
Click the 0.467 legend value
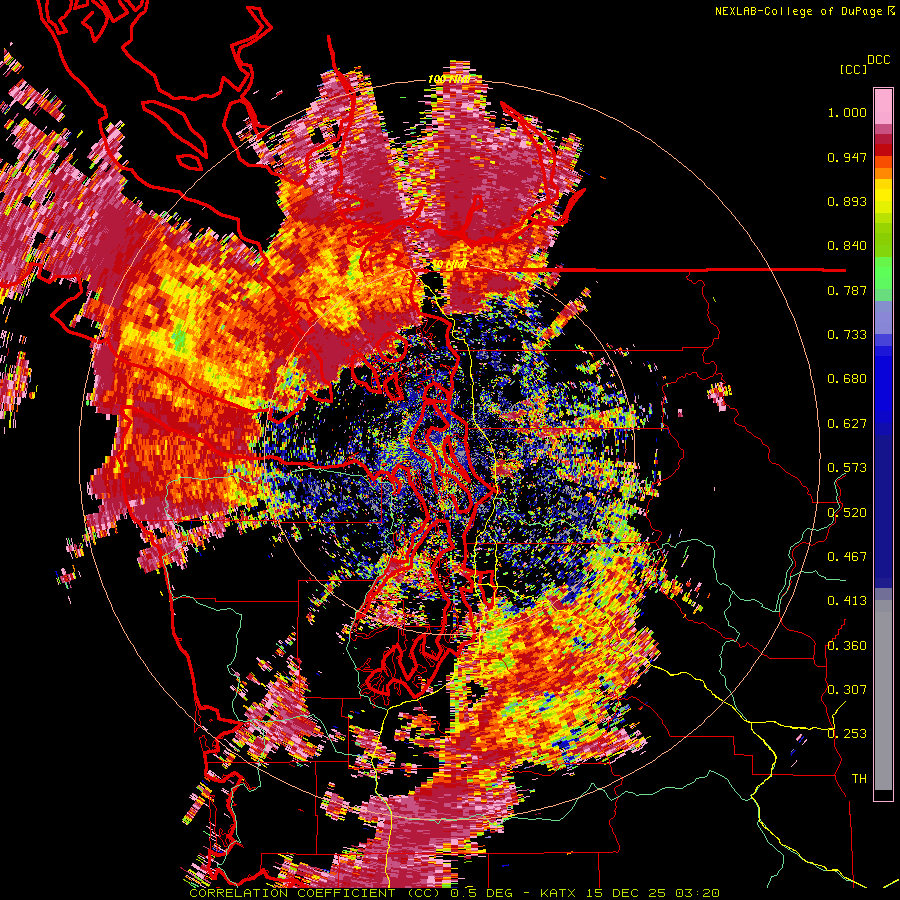(847, 556)
